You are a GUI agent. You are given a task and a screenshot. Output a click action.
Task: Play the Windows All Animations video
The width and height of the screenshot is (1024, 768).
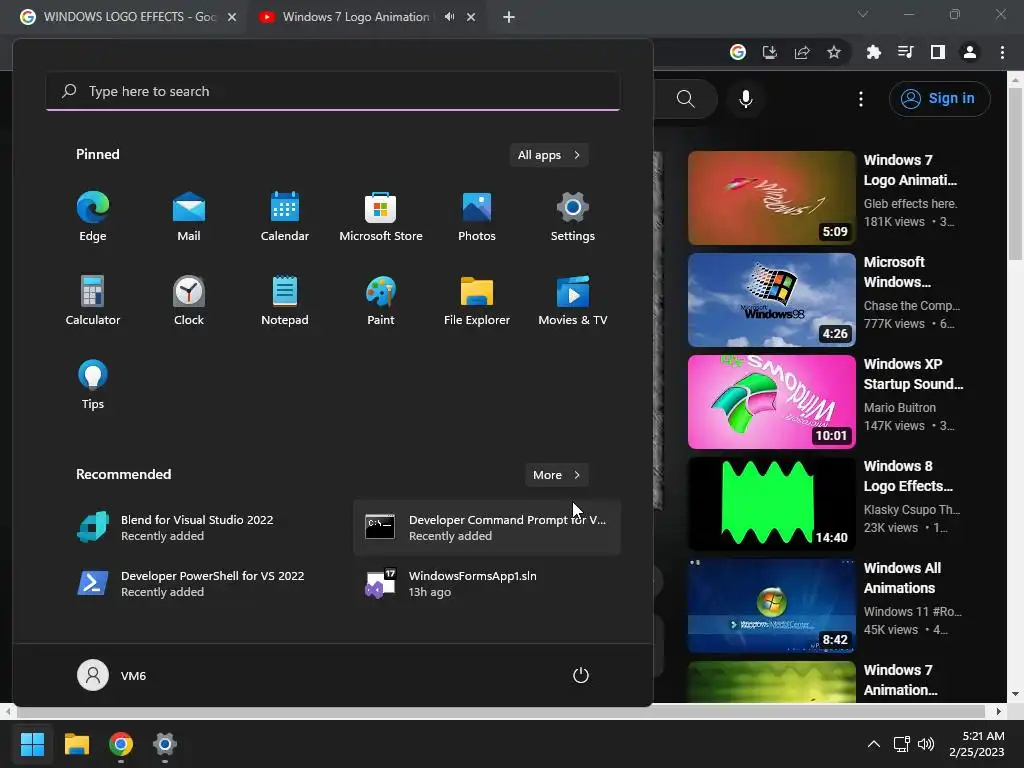pos(771,605)
